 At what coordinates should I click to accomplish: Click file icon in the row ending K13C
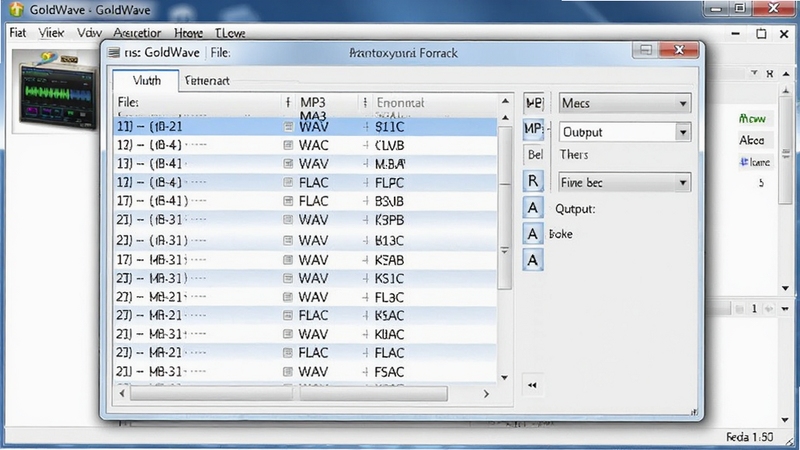click(288, 240)
